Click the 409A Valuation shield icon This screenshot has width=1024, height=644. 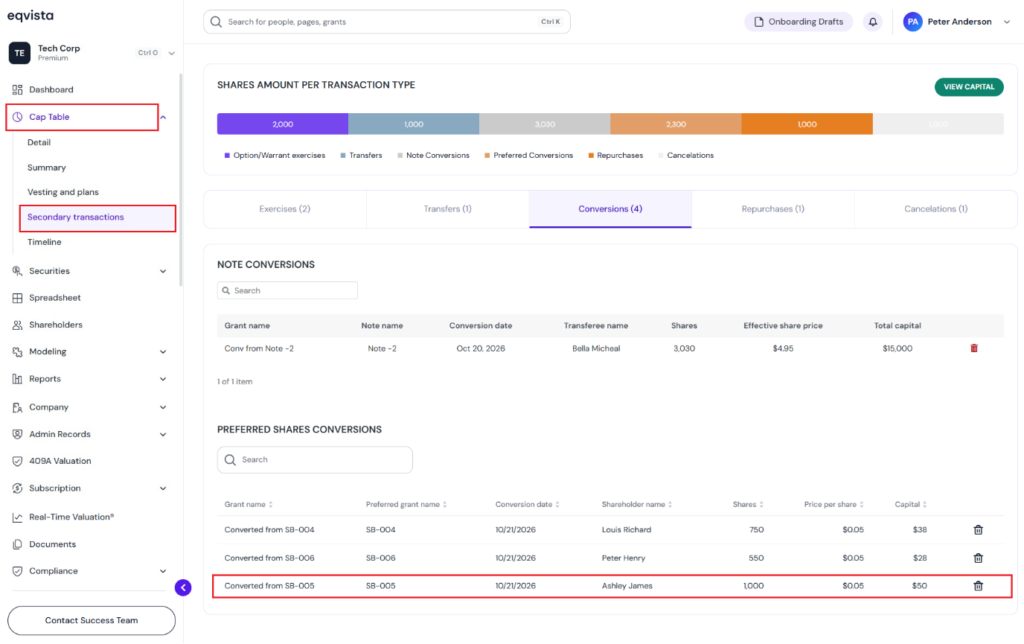(17, 461)
